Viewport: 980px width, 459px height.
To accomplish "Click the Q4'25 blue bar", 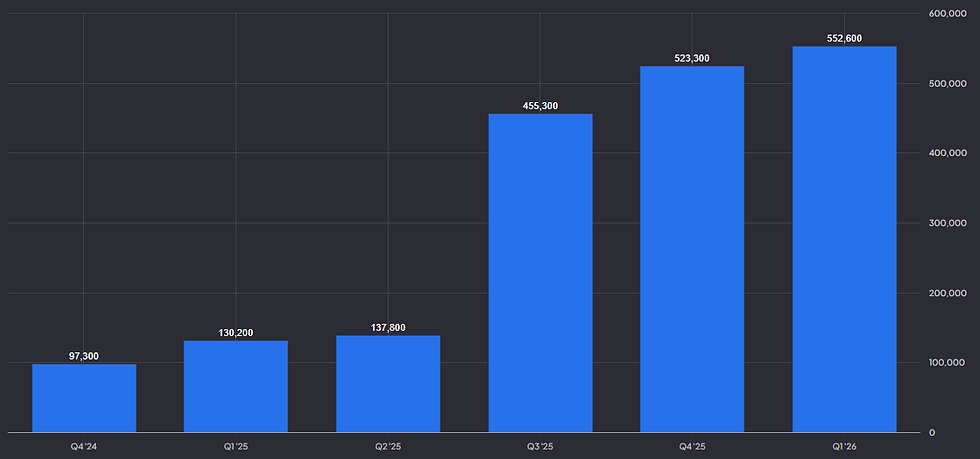I will click(692, 249).
